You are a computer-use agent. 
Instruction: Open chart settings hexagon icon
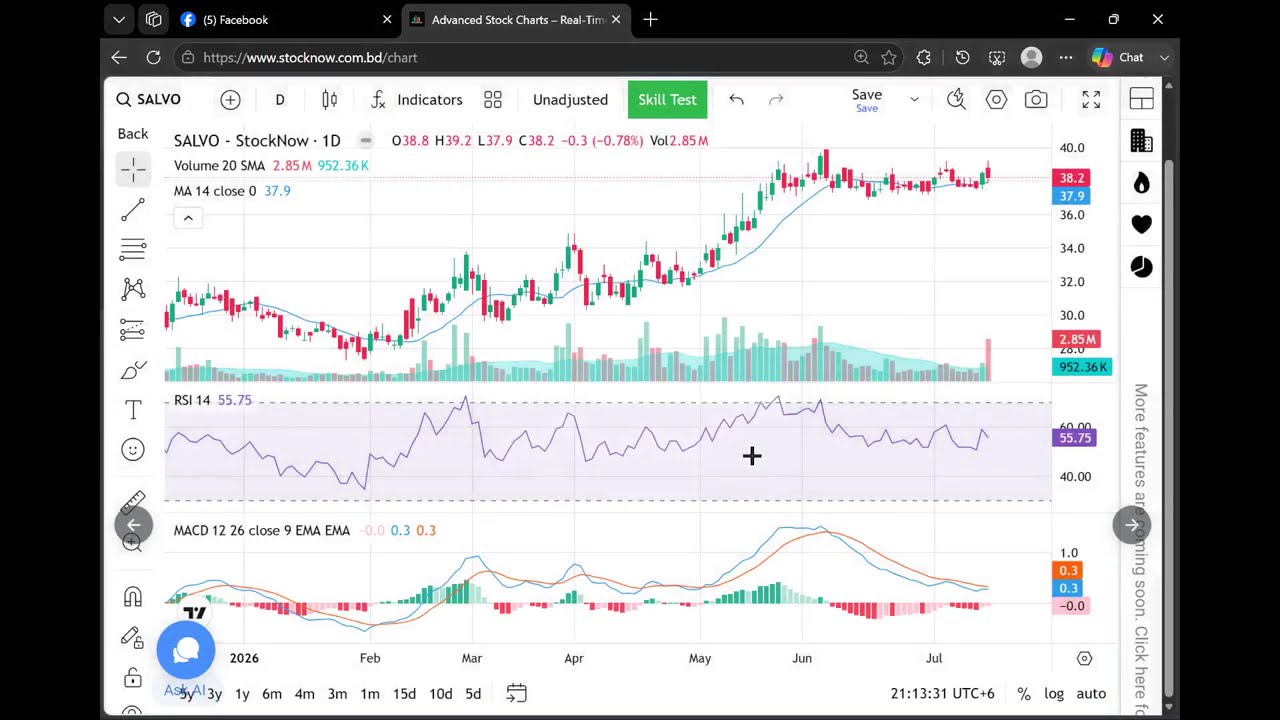pyautogui.click(x=996, y=99)
